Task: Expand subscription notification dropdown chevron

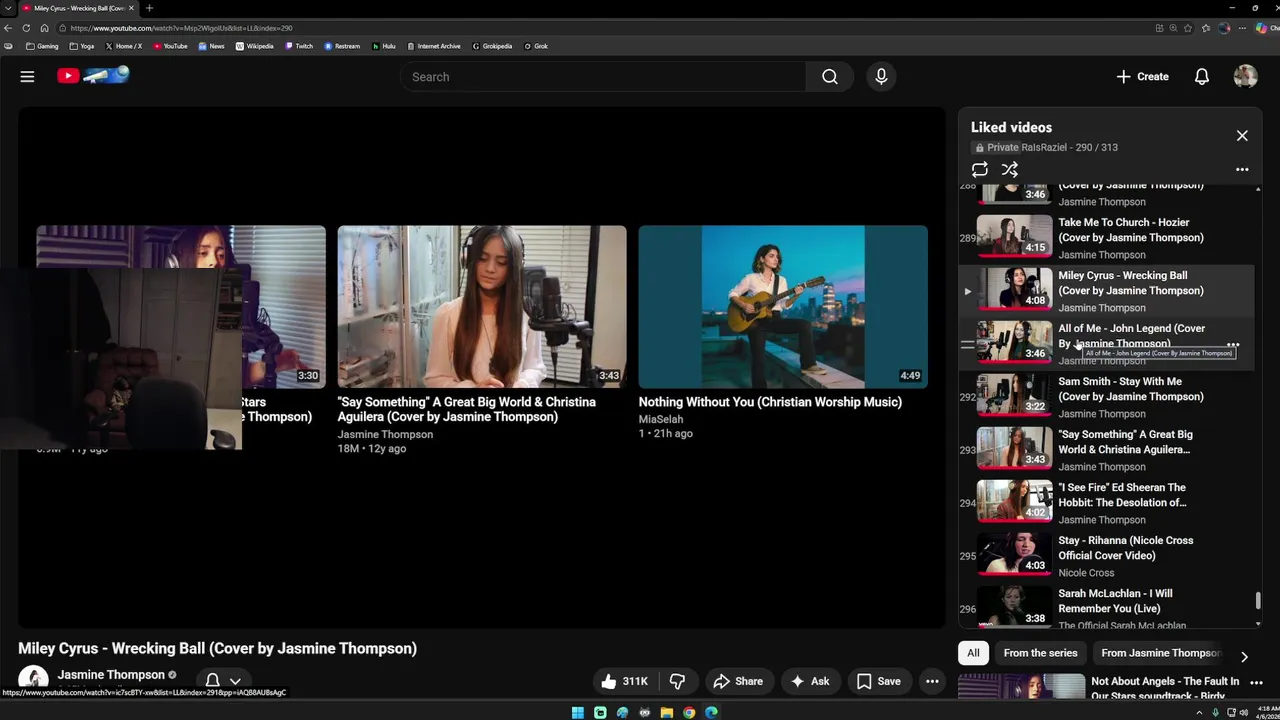Action: (x=235, y=681)
